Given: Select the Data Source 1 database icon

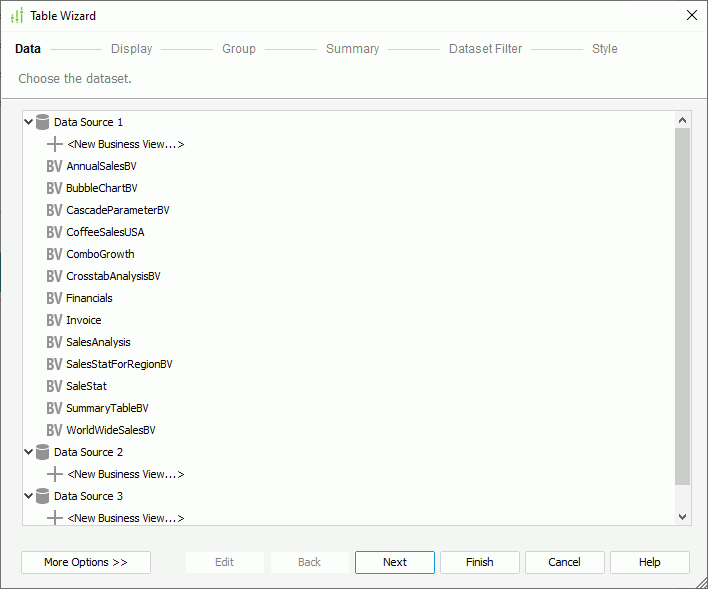Looking at the screenshot, I should [x=42, y=122].
